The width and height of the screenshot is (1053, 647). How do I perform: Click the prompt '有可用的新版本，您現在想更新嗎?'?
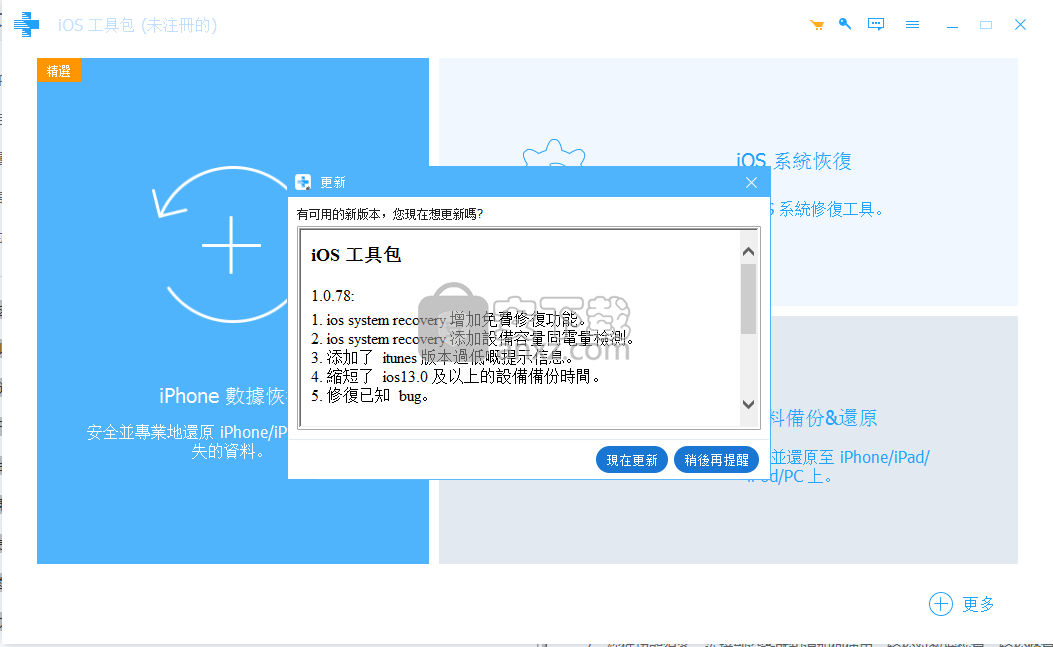point(390,214)
